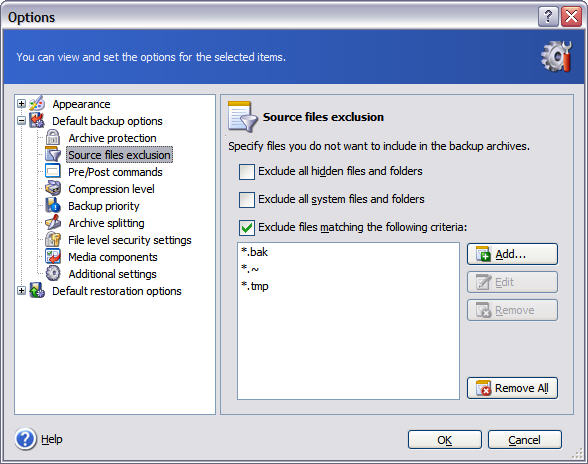Viewport: 588px width, 464px height.
Task: Click the Compression level icon
Action: [53, 188]
